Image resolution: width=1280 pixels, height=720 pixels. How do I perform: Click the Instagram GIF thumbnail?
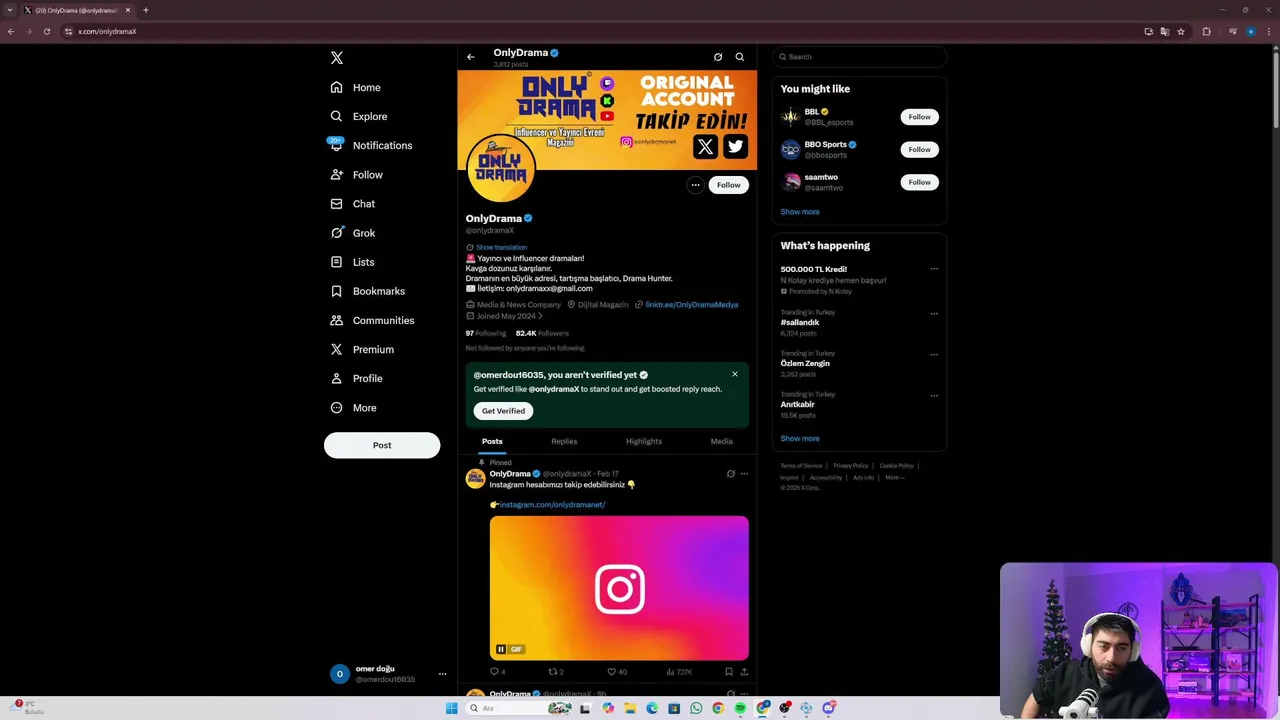coord(619,588)
